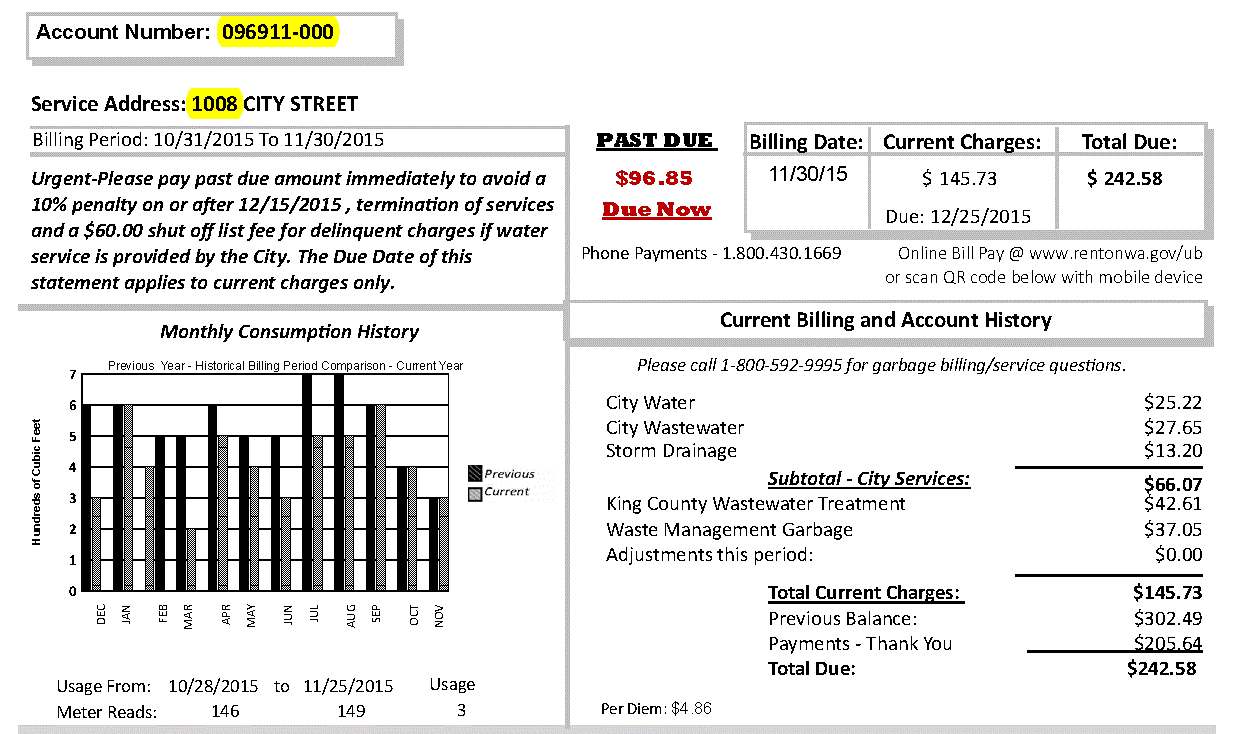
Task: Click the "Current Billing and Account History" heading
Action: (x=885, y=320)
